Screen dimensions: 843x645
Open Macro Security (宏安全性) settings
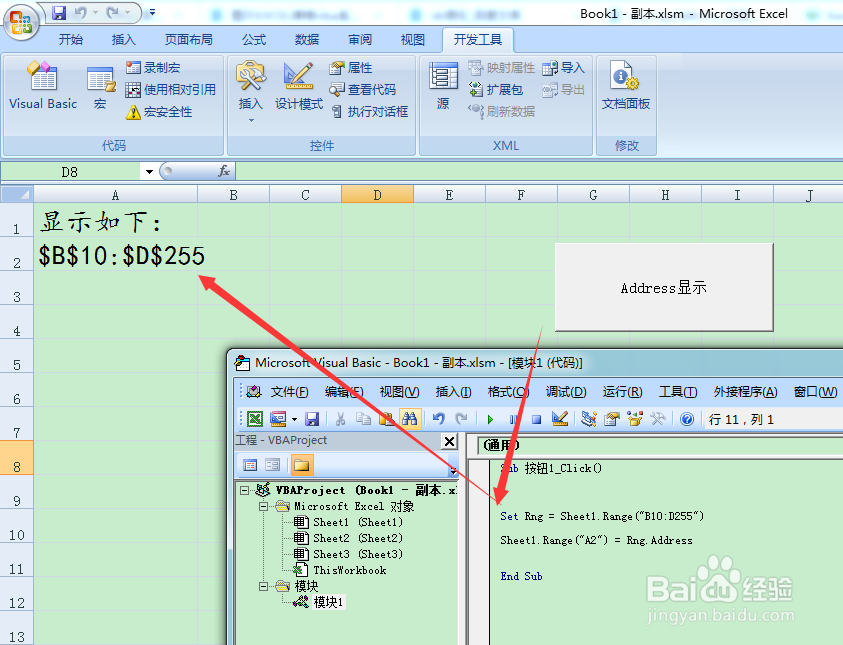click(159, 112)
